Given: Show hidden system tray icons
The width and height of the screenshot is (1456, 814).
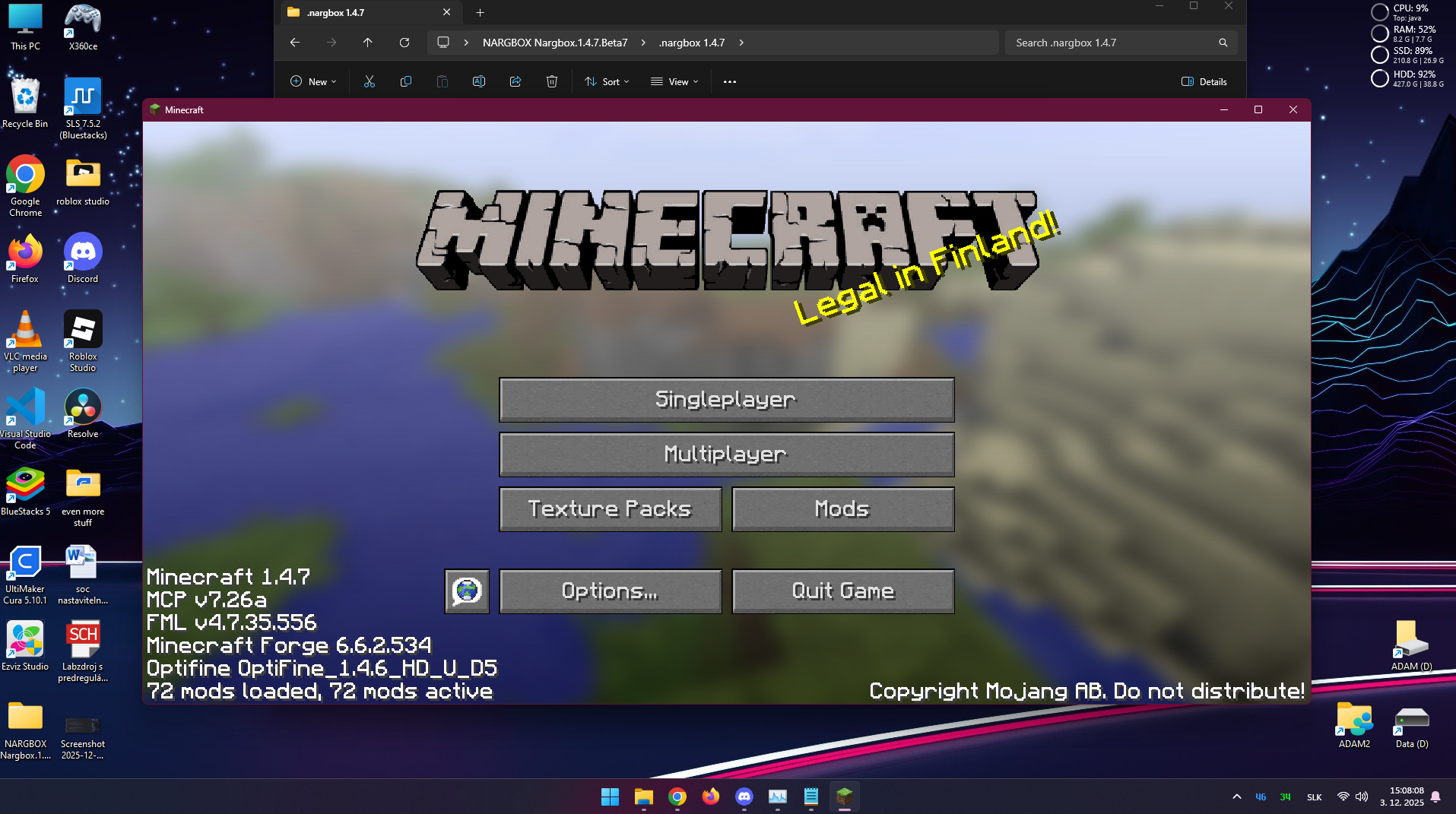Looking at the screenshot, I should pyautogui.click(x=1237, y=797).
